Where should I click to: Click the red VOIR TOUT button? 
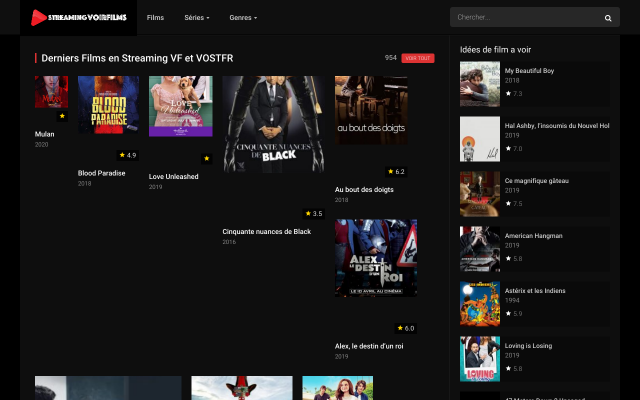click(418, 58)
